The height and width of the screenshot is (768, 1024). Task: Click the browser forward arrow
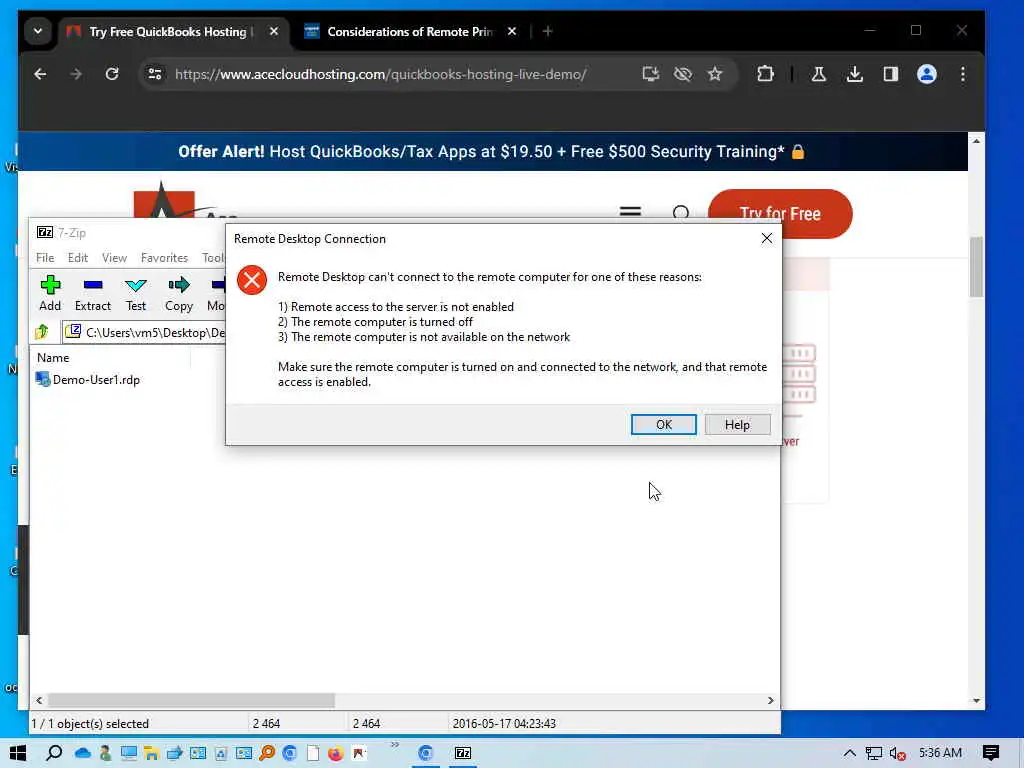point(76,74)
